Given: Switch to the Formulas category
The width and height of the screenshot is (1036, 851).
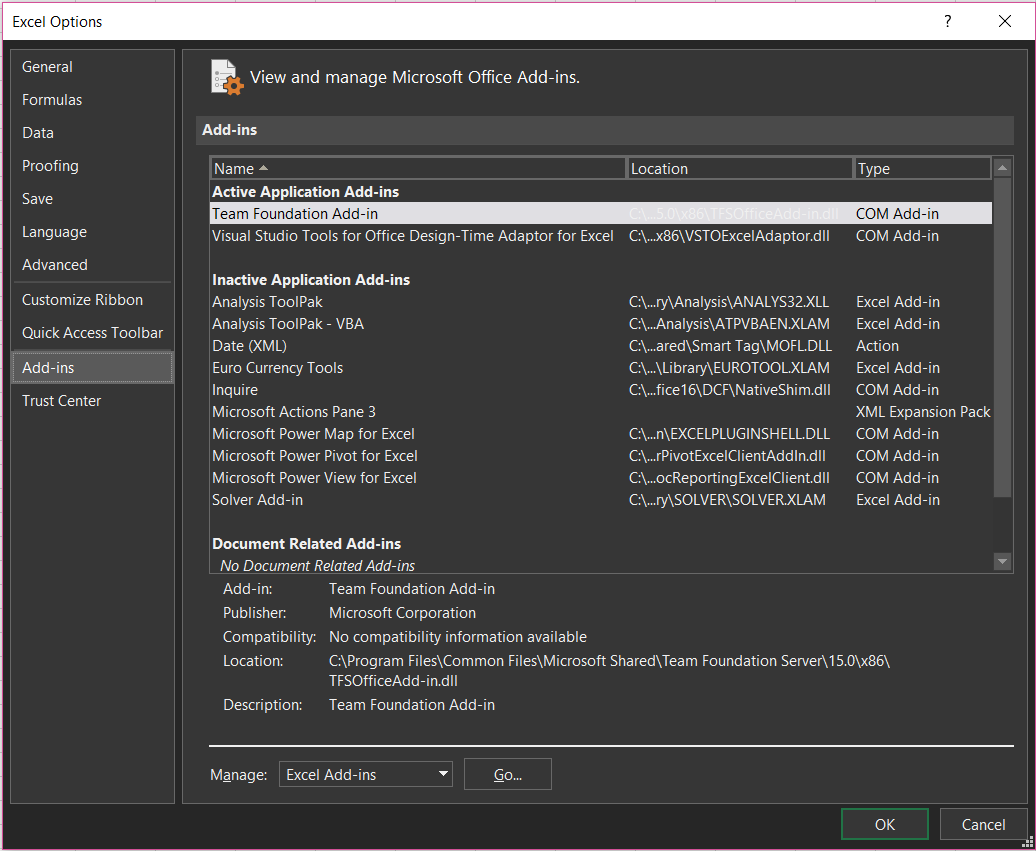Looking at the screenshot, I should click(x=52, y=100).
